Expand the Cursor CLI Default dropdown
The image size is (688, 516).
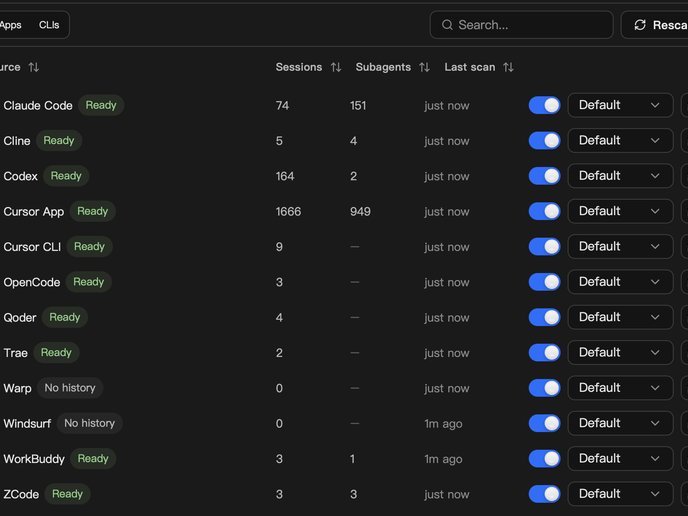click(620, 247)
